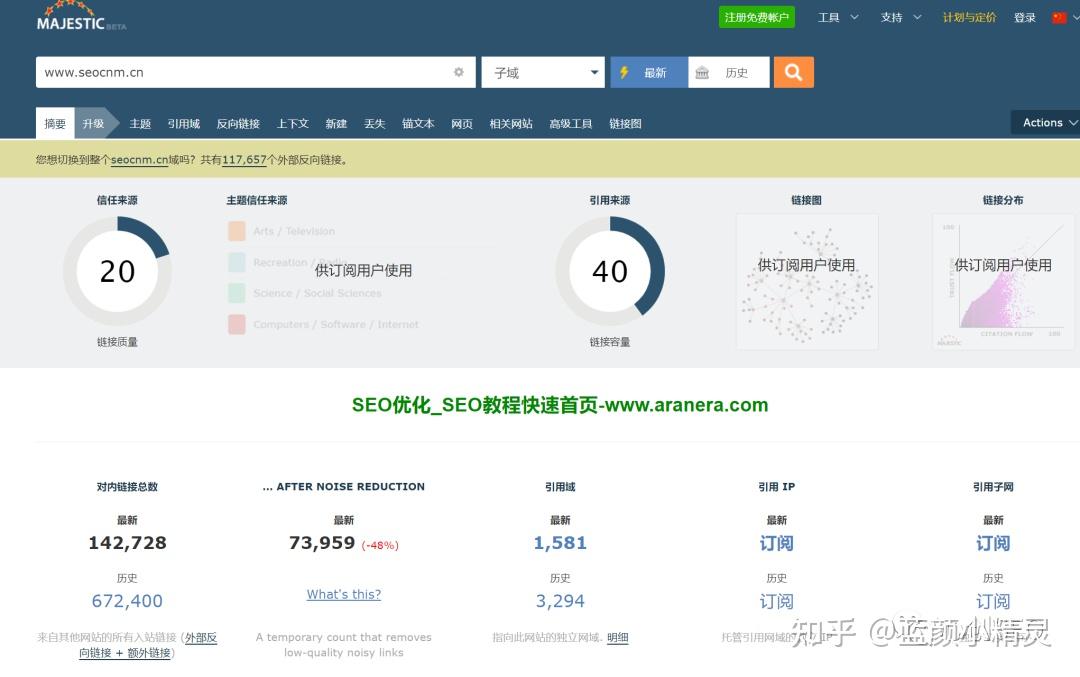
Task: Open the 引用域 referring domains tab
Action: pos(184,123)
